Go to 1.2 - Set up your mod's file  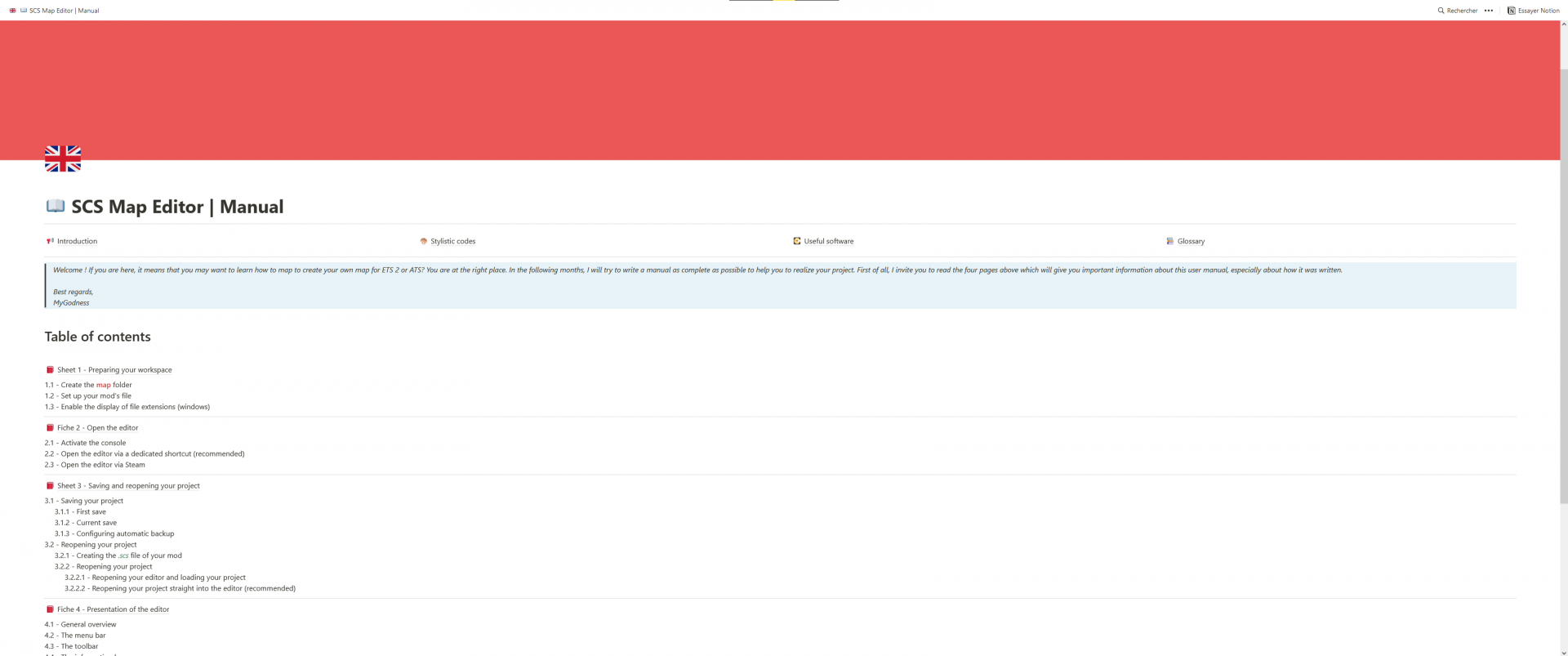(x=88, y=395)
